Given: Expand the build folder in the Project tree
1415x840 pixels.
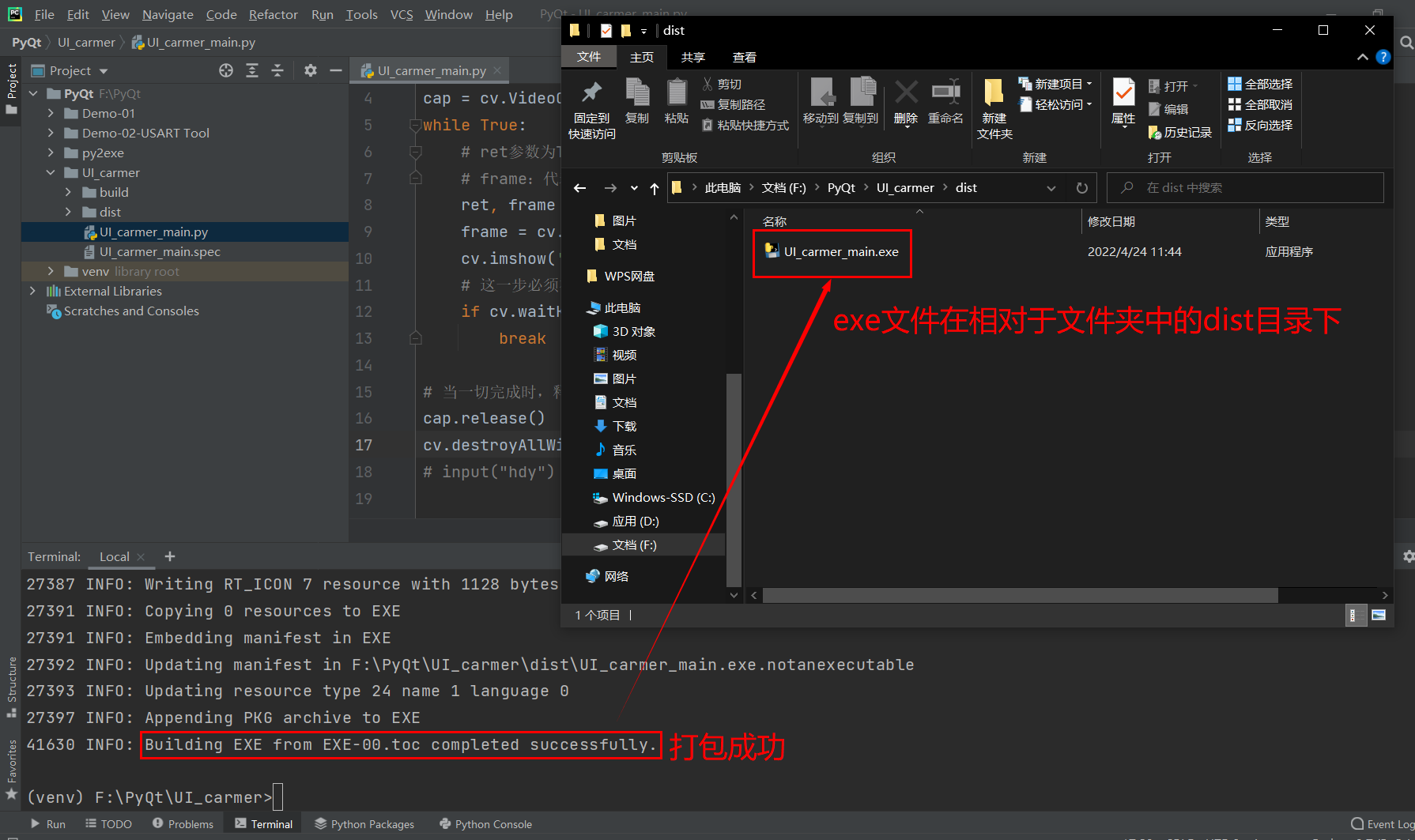Looking at the screenshot, I should pos(70,192).
